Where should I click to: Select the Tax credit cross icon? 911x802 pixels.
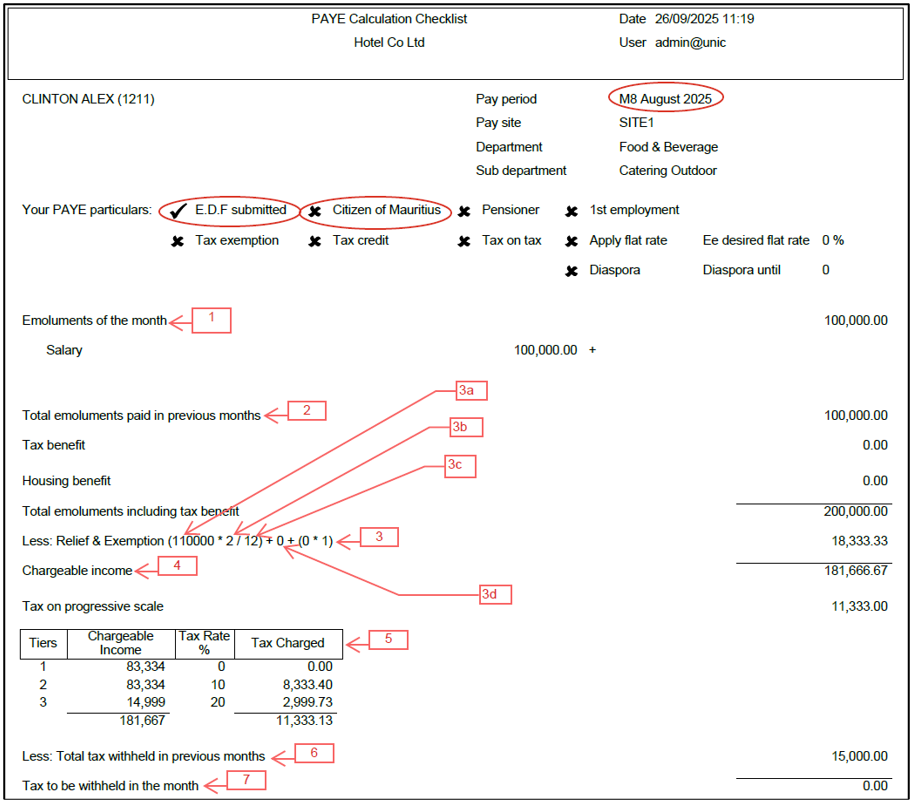[x=315, y=241]
